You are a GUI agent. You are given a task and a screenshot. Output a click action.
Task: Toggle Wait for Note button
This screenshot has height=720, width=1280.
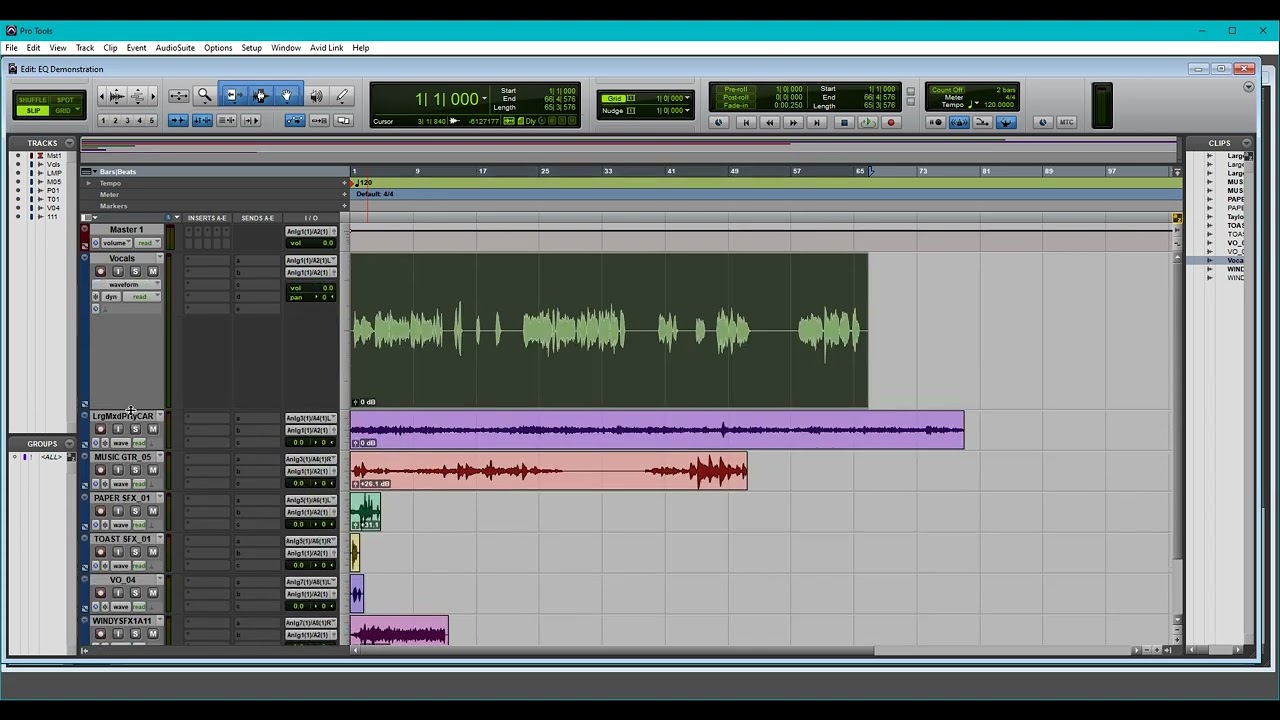[x=936, y=123]
